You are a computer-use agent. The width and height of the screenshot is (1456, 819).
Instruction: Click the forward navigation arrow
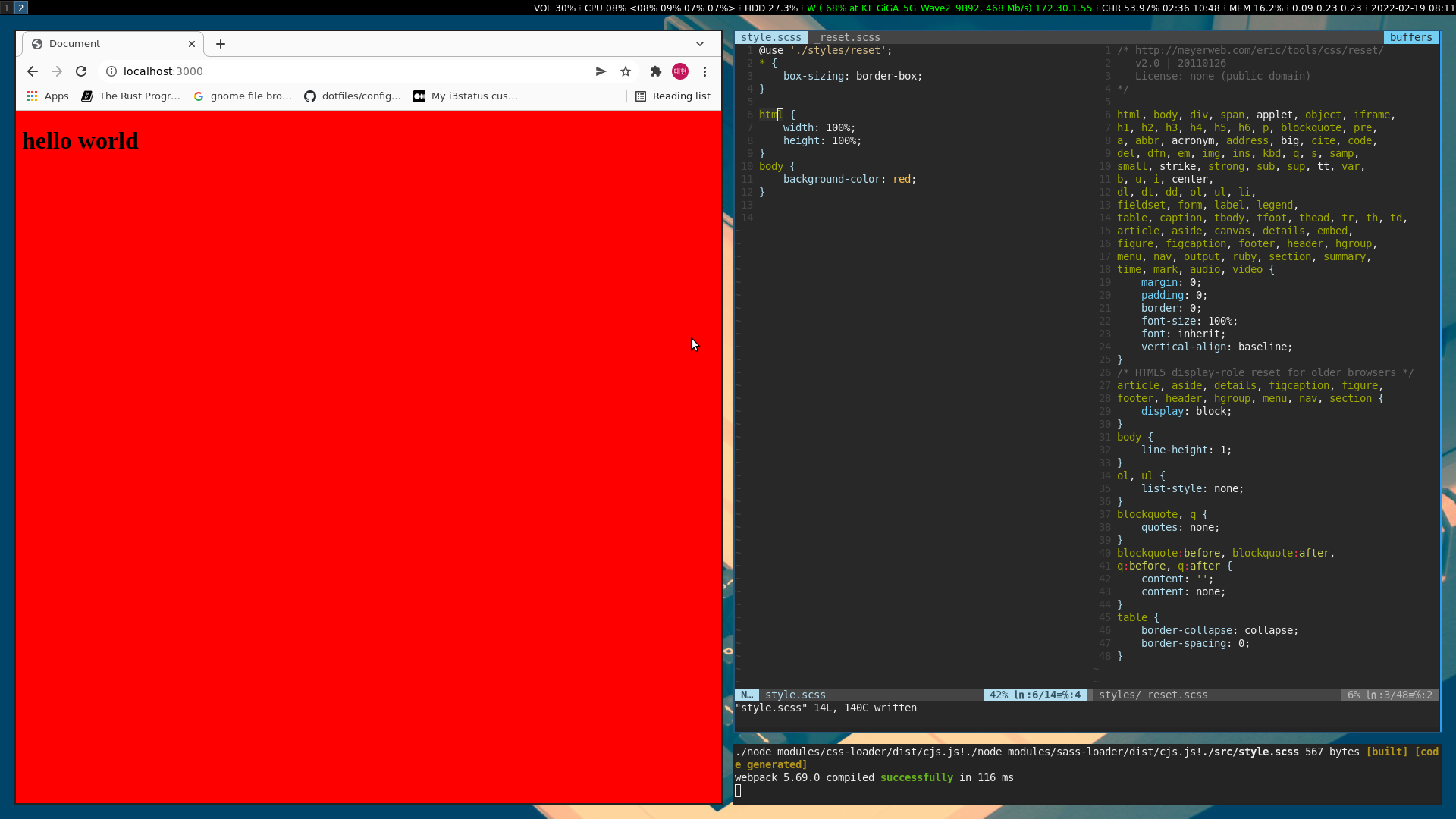pyautogui.click(x=57, y=71)
